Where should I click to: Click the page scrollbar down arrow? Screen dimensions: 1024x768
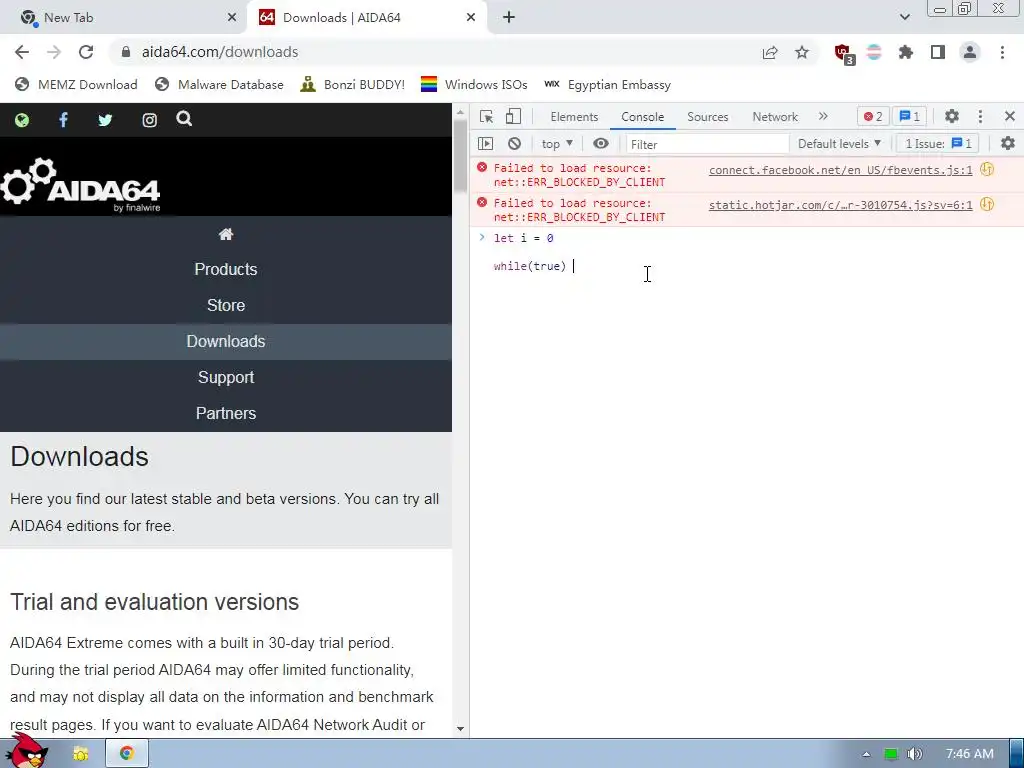click(x=460, y=729)
